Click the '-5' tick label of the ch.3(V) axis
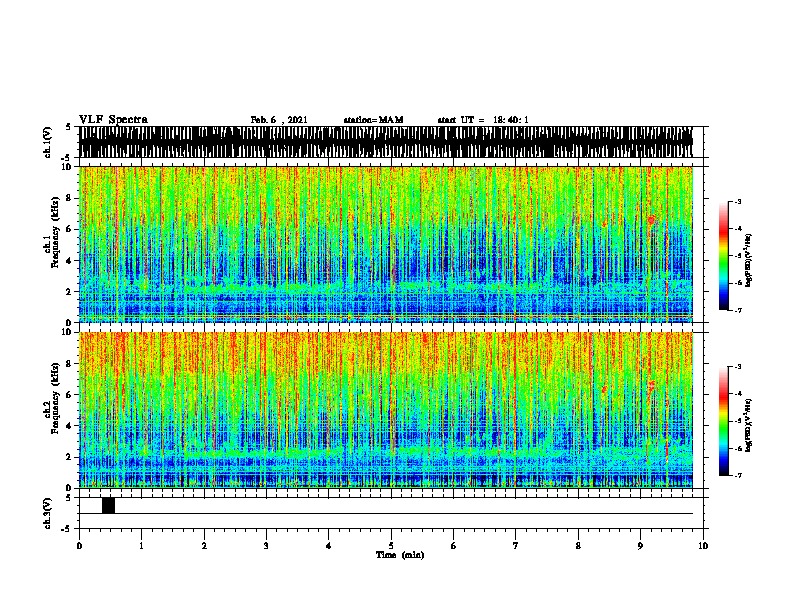 click(67, 529)
